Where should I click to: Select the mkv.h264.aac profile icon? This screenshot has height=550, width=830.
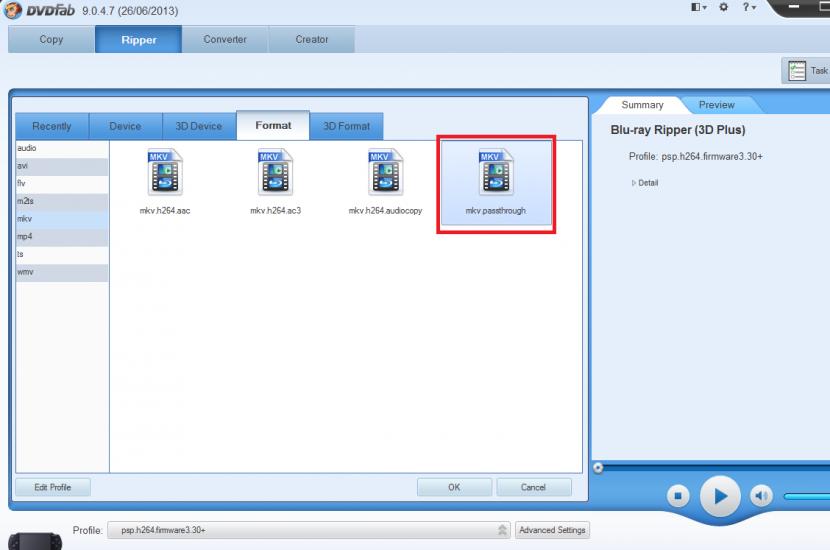tap(165, 172)
